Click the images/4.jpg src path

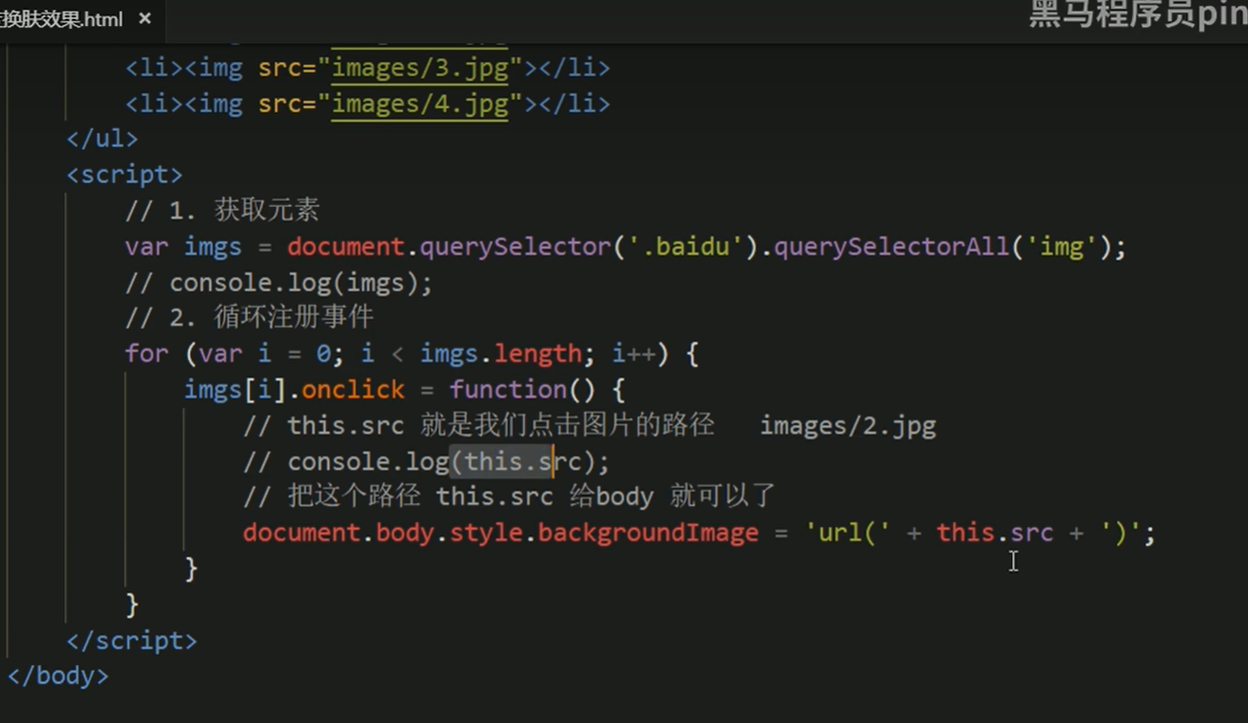coord(420,104)
